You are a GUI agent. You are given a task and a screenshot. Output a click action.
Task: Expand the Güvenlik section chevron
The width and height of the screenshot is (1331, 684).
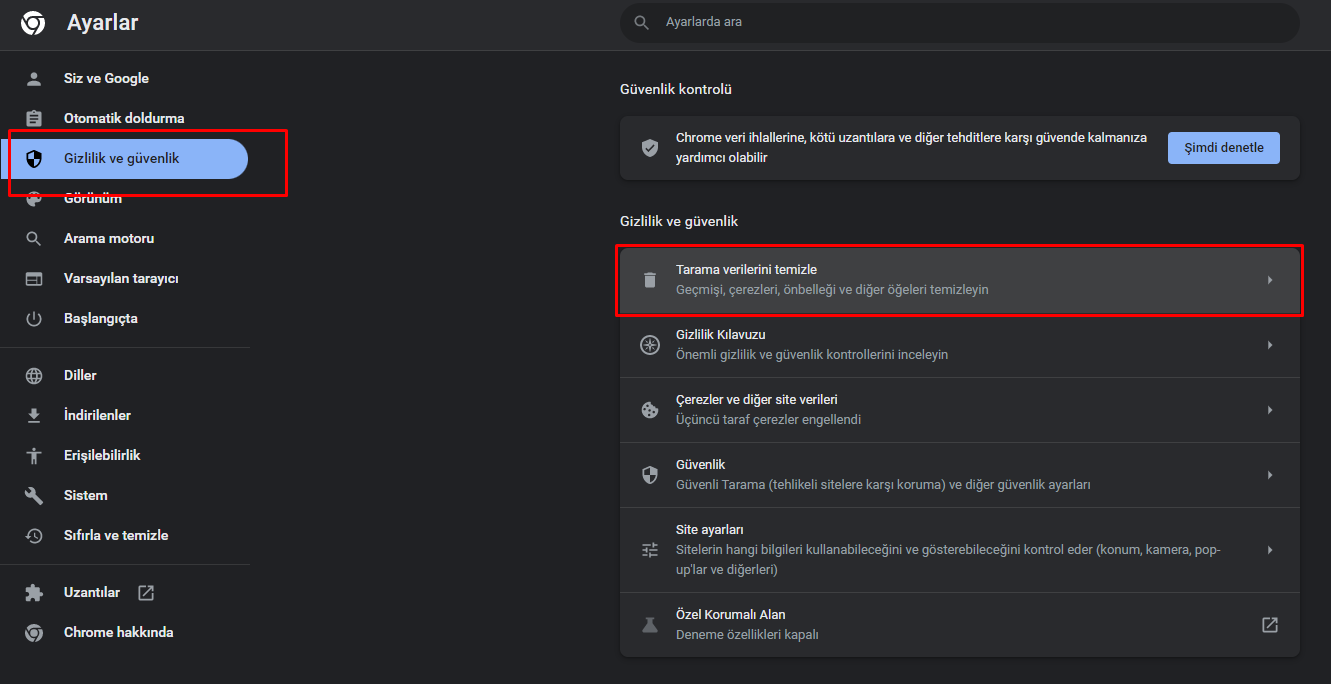click(1270, 474)
